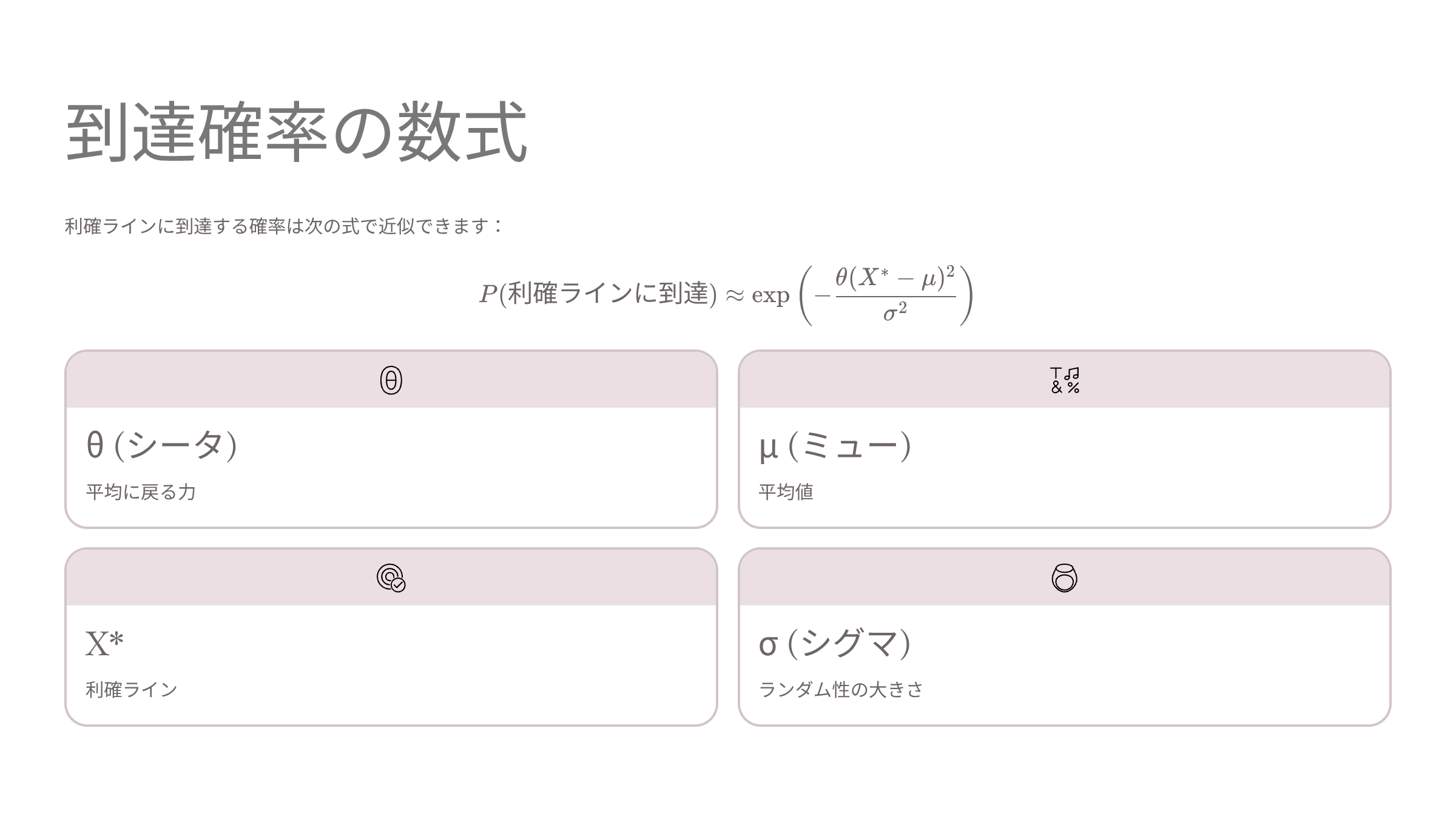1456x819 pixels.
Task: Select the σ² denominator in the formula
Action: pos(895,313)
